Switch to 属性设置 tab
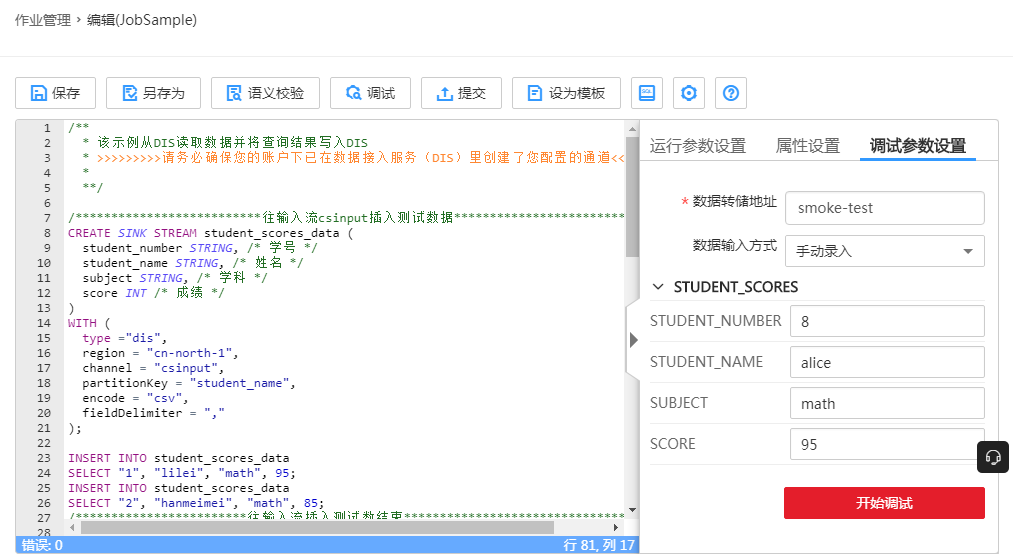1013x560 pixels. tap(808, 145)
